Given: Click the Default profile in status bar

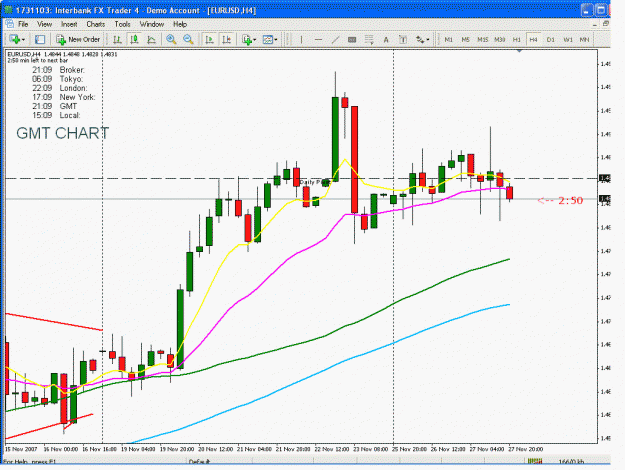Looking at the screenshot, I should tap(199, 461).
